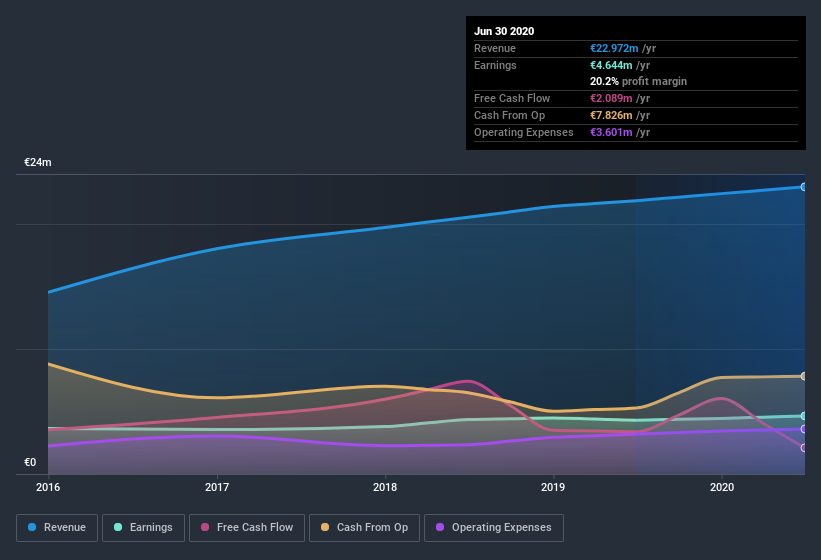821x560 pixels.
Task: Click the €0 y-axis label
Action: pos(30,462)
